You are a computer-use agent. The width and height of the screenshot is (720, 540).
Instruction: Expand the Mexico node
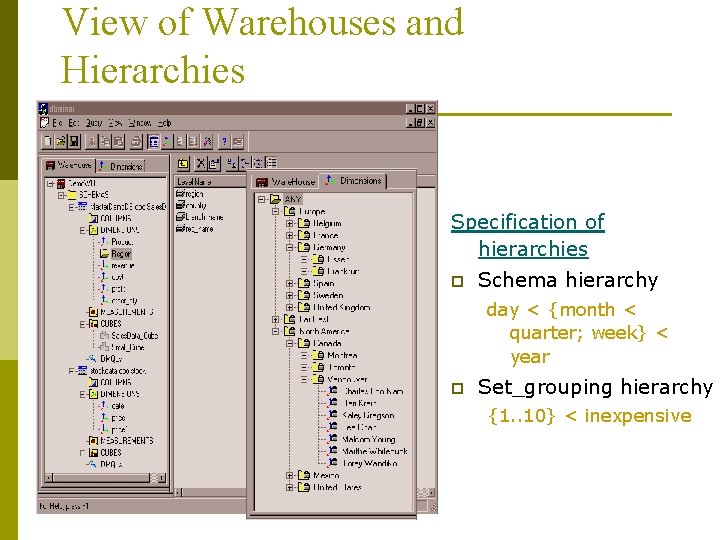point(290,475)
